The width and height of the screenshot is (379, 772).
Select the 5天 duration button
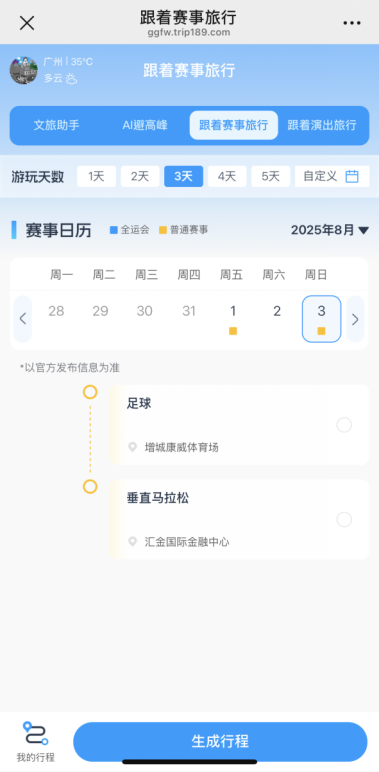(271, 176)
